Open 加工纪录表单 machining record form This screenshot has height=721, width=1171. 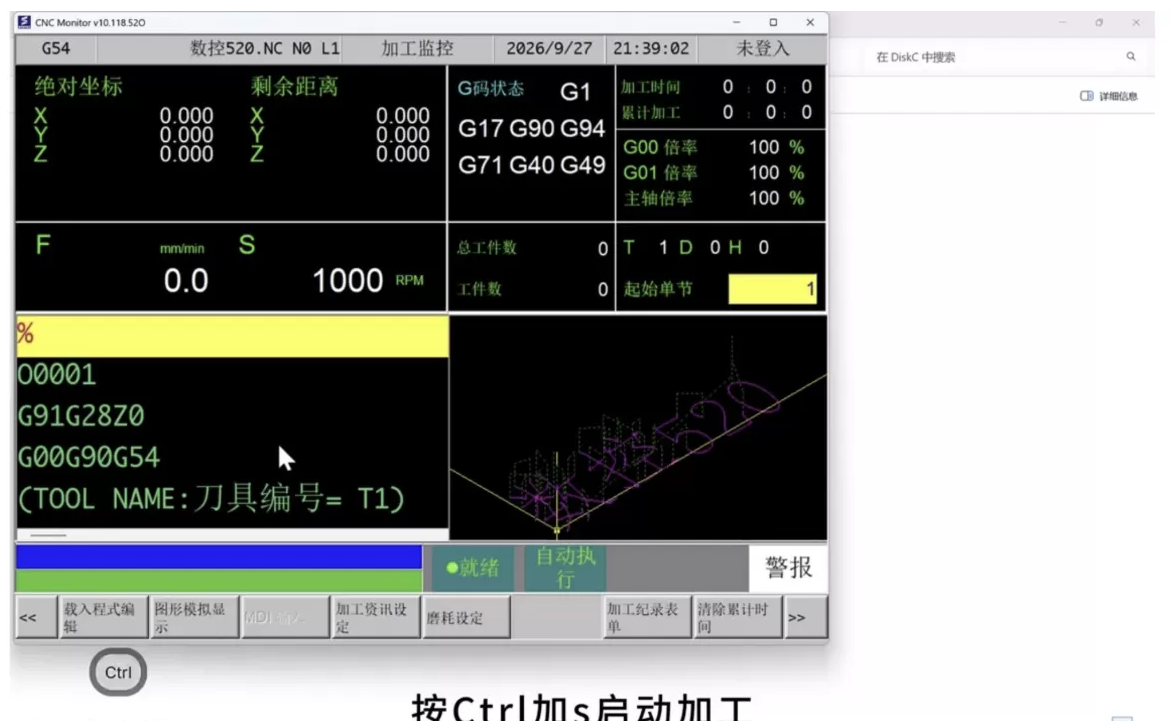tap(647, 617)
